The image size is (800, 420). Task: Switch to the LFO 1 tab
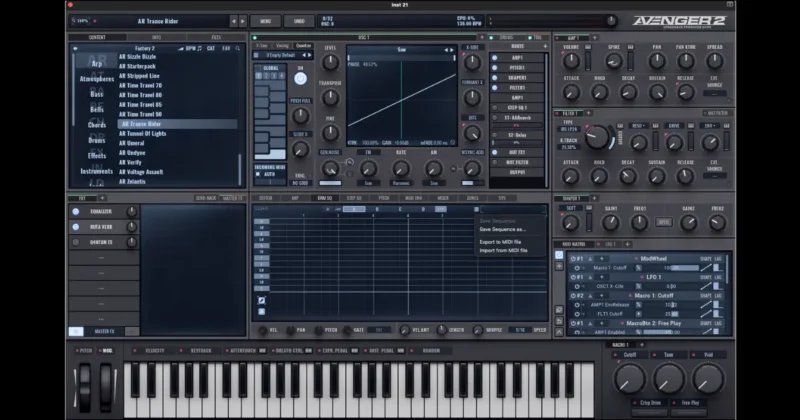pos(610,244)
